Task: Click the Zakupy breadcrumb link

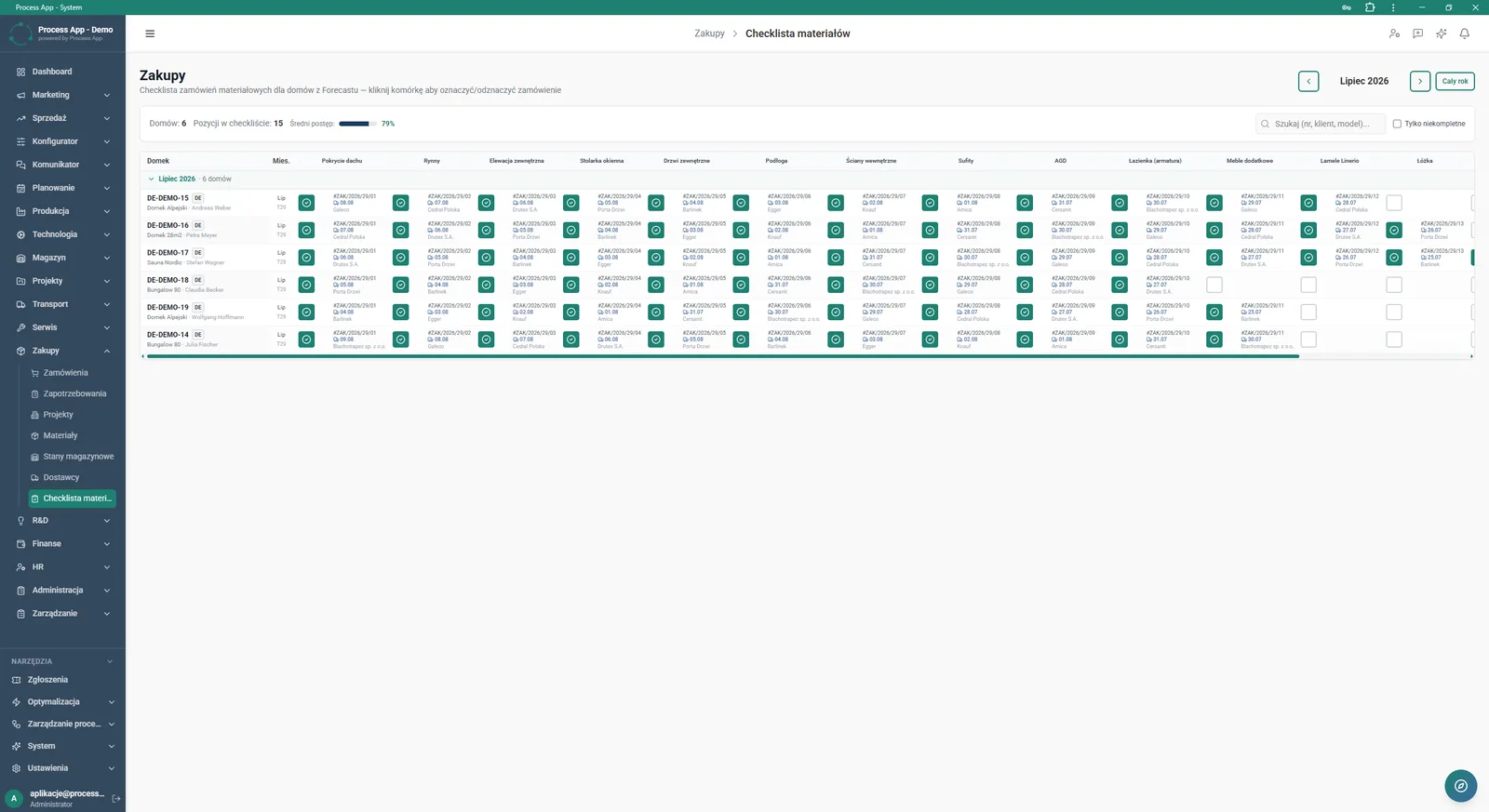Action: 709,33
